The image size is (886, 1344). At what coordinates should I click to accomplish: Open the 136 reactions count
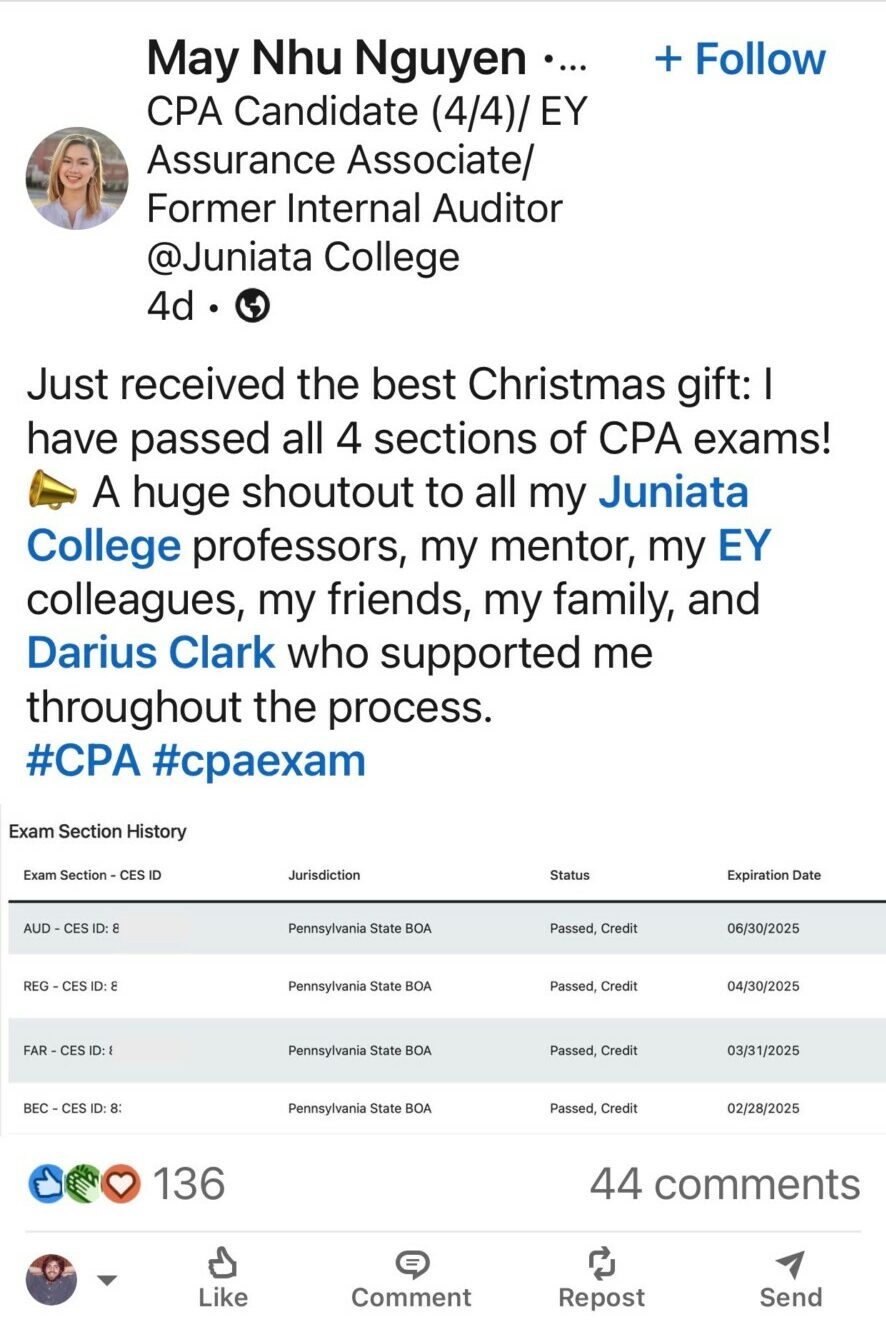pos(189,1185)
